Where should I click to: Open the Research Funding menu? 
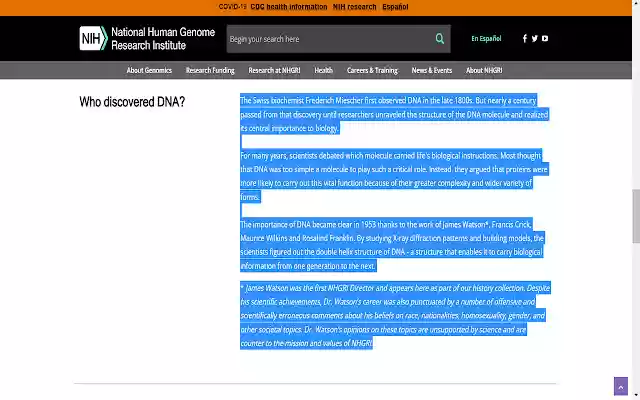(210, 70)
